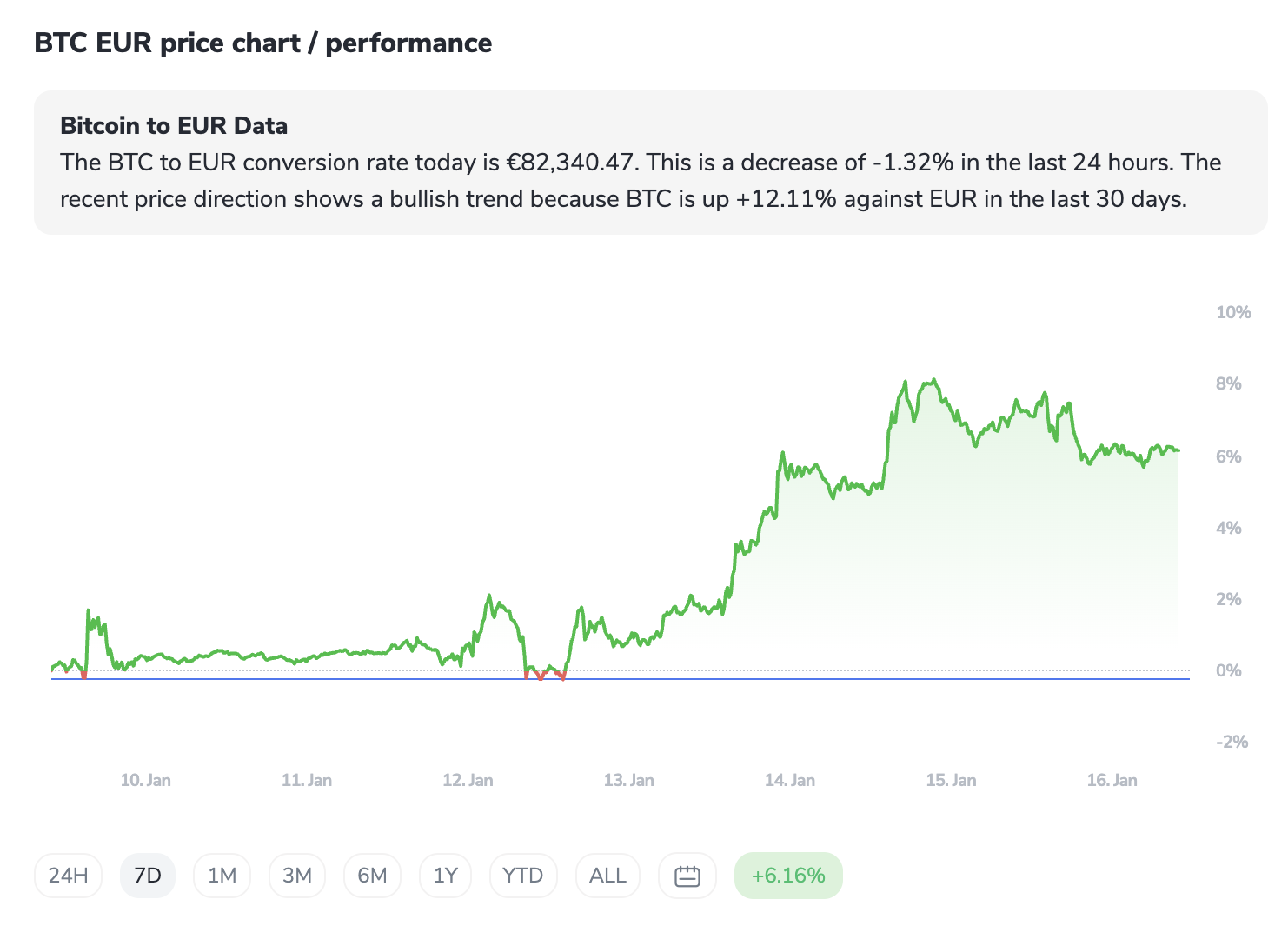Click the +6.16% performance badge
Image resolution: width=1288 pixels, height=946 pixels.
click(788, 876)
